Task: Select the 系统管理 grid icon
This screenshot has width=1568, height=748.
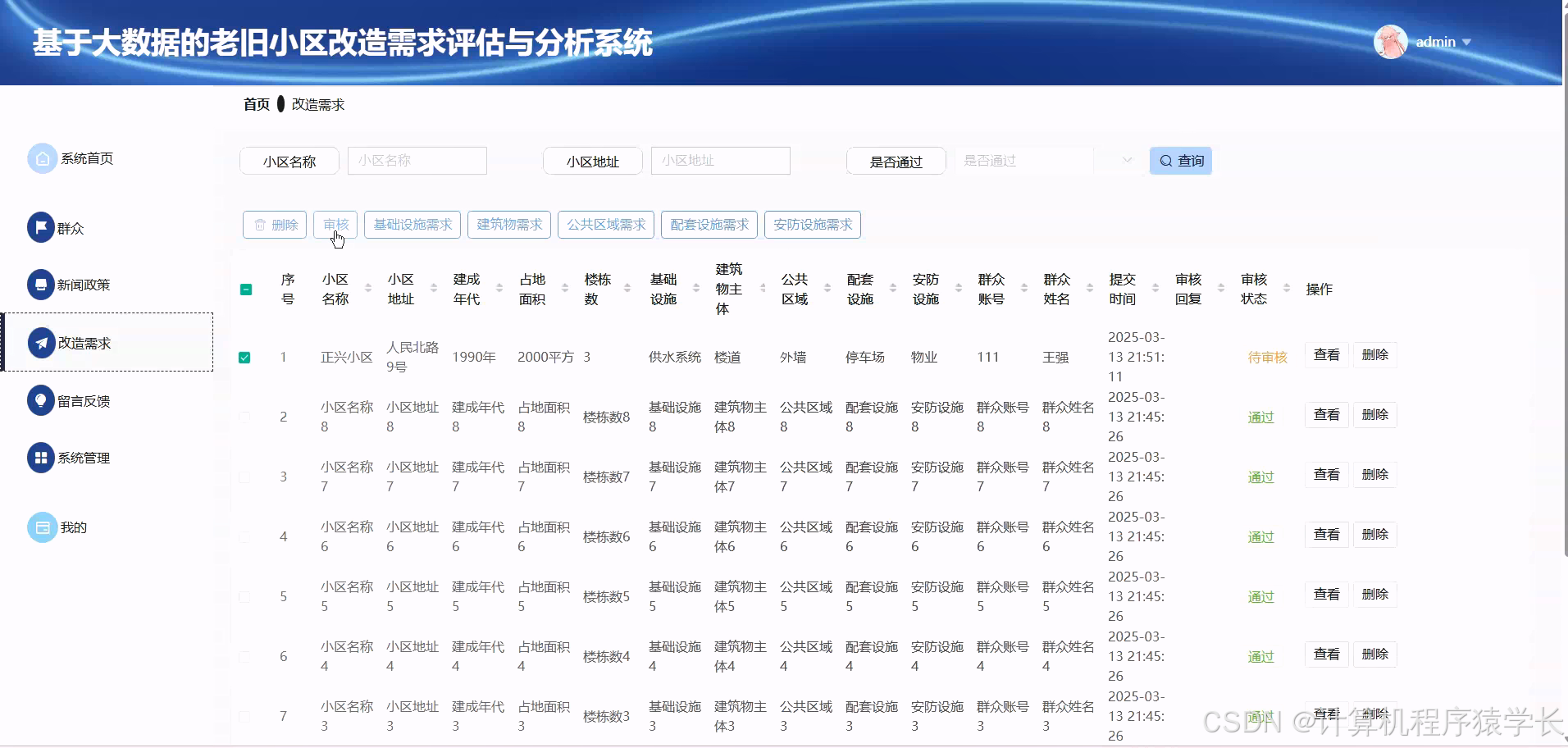Action: tap(42, 457)
